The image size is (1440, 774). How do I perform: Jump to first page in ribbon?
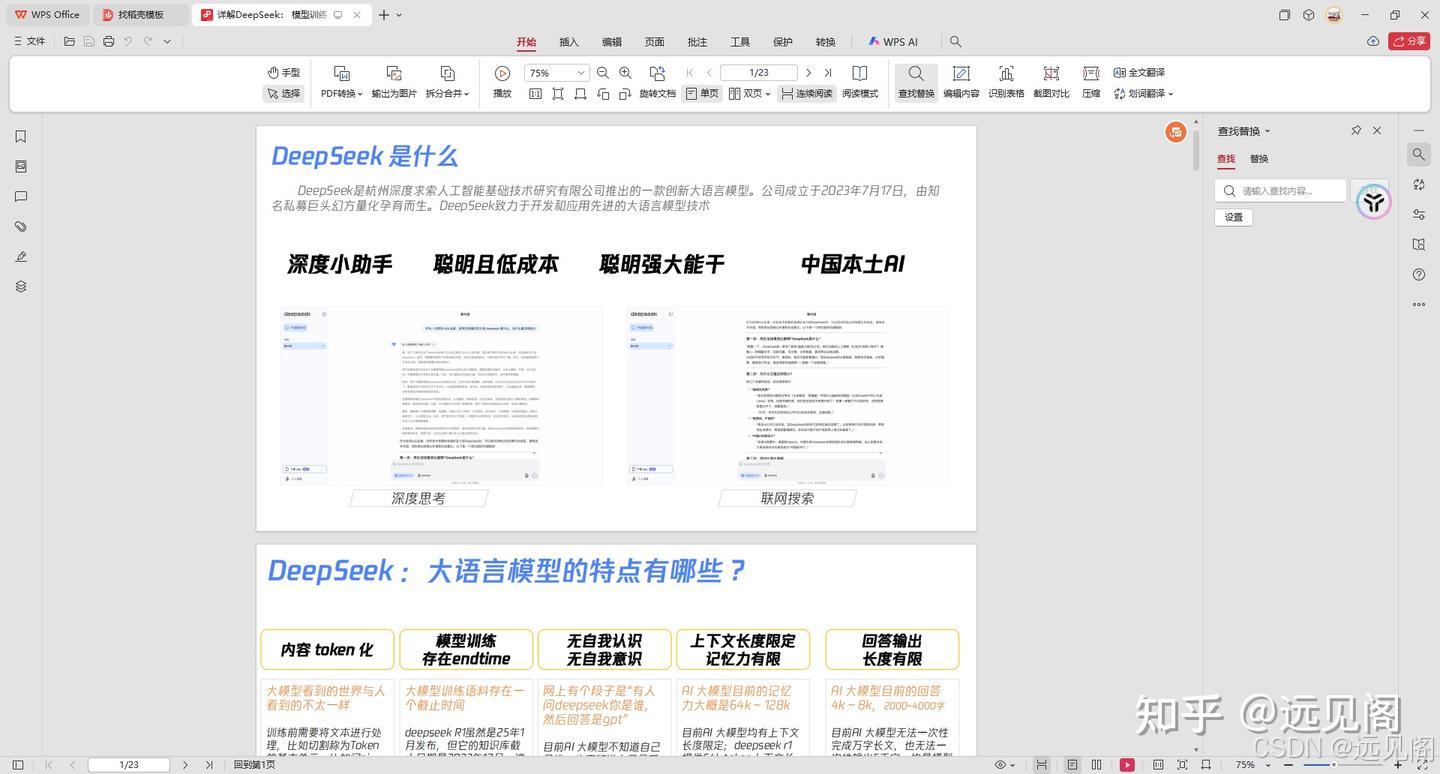(690, 73)
